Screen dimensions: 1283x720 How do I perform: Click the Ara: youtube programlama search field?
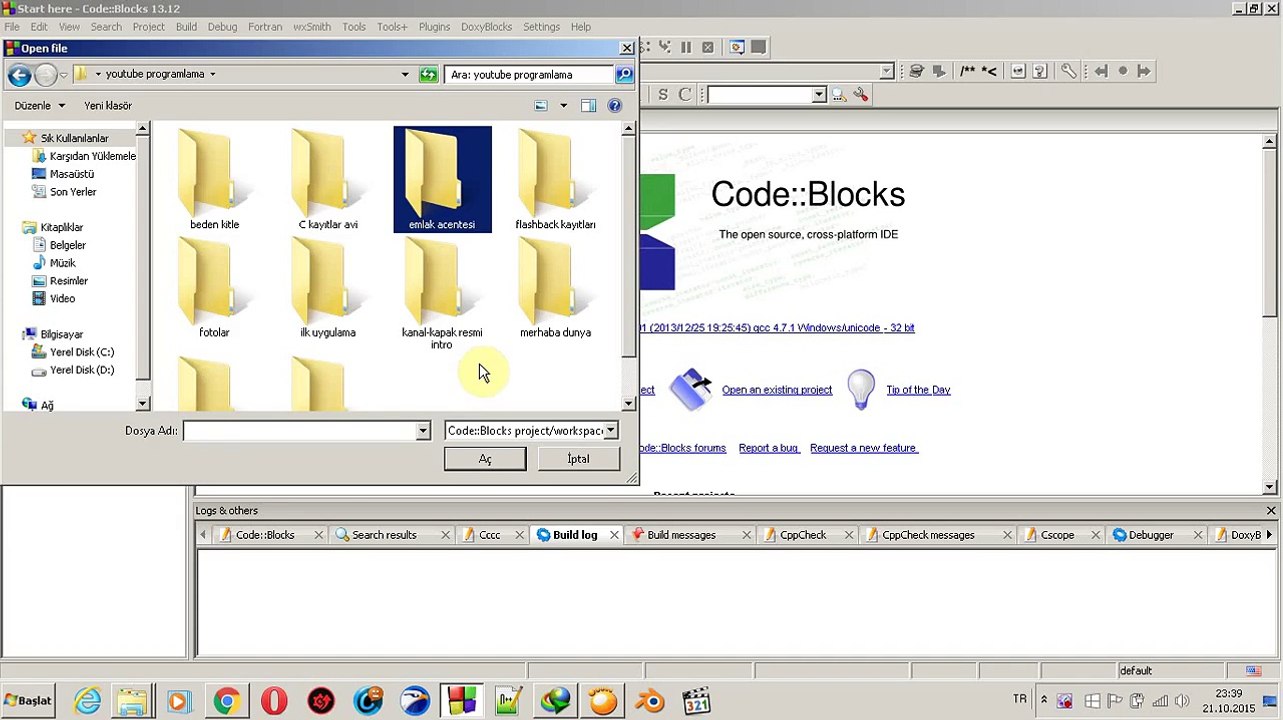click(x=529, y=74)
